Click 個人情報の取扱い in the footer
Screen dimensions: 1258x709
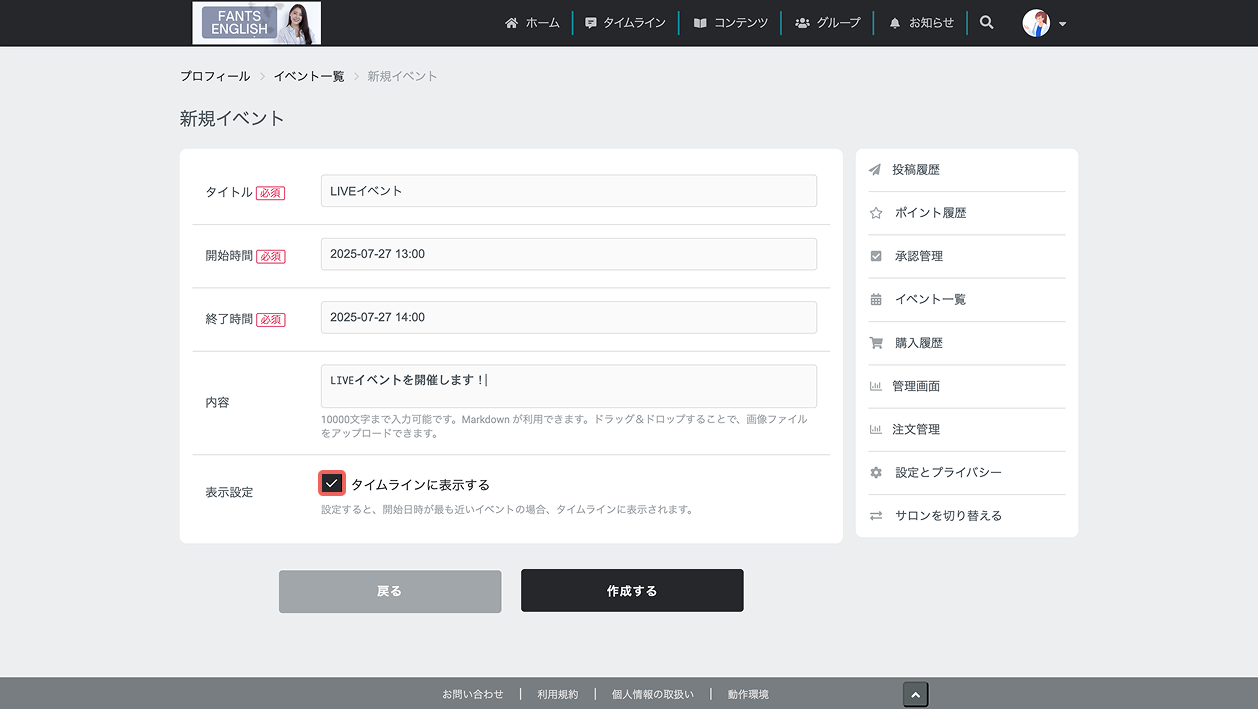pyautogui.click(x=652, y=694)
